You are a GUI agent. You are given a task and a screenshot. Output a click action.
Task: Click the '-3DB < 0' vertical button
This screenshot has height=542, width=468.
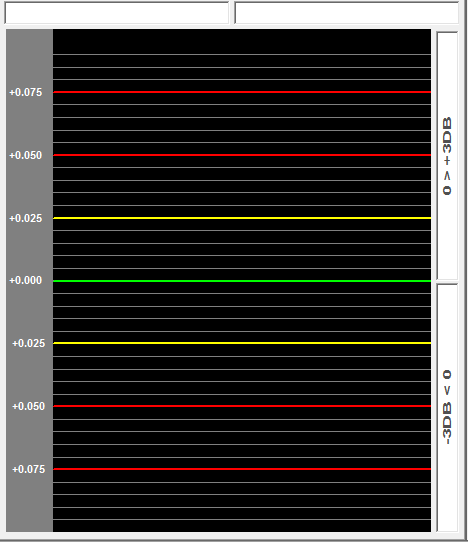click(447, 408)
